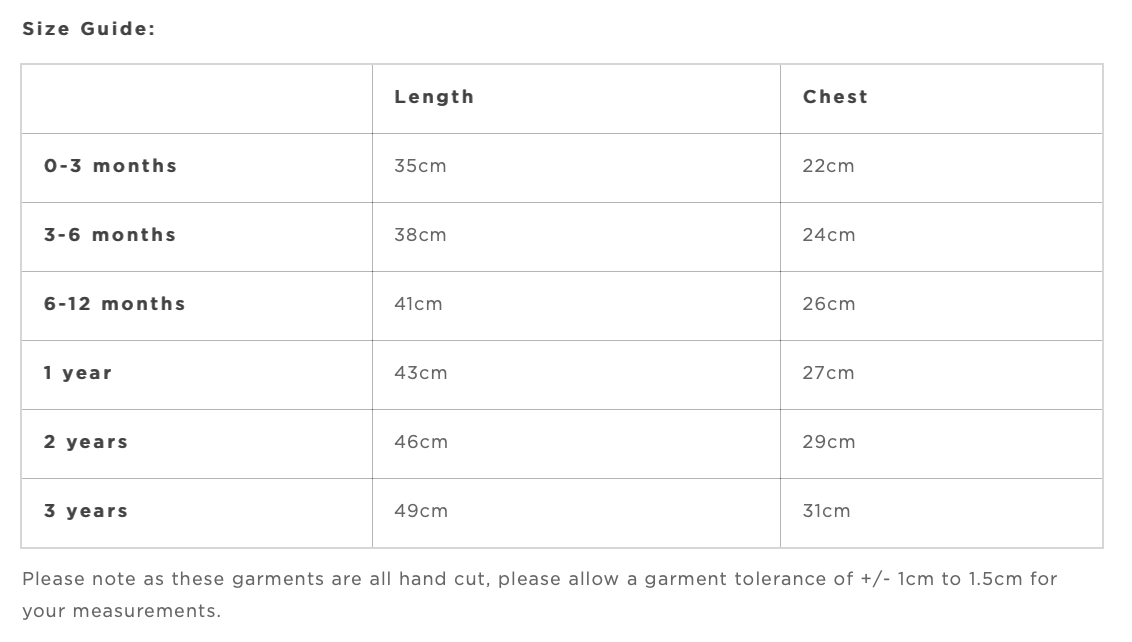Click the 22cm chest cell

point(828,166)
